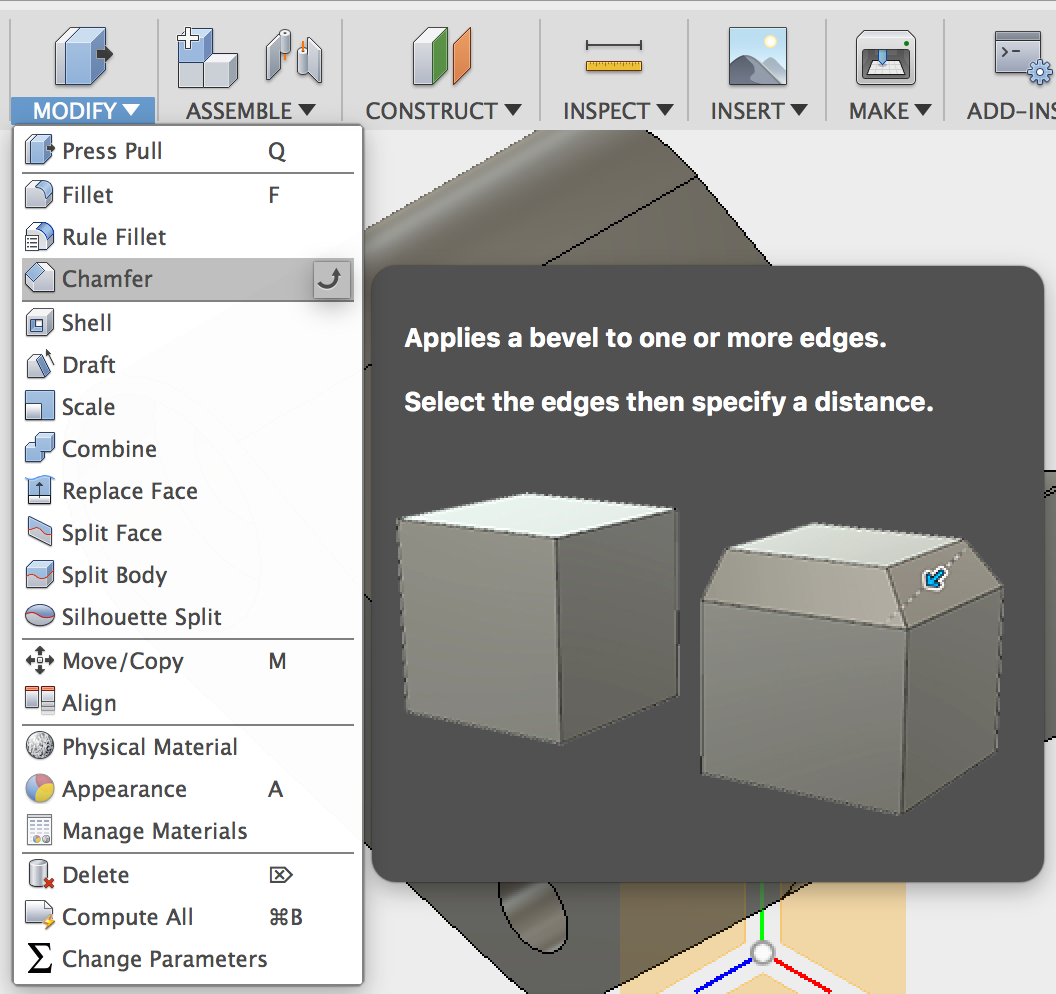Click the Appearance color wheel icon
This screenshot has width=1056, height=994.
pyautogui.click(x=38, y=789)
